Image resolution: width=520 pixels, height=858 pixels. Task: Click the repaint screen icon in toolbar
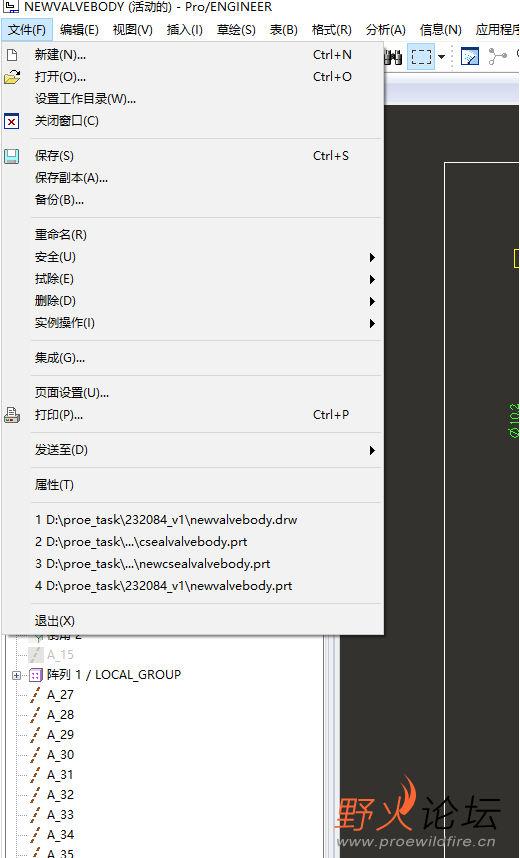[470, 56]
